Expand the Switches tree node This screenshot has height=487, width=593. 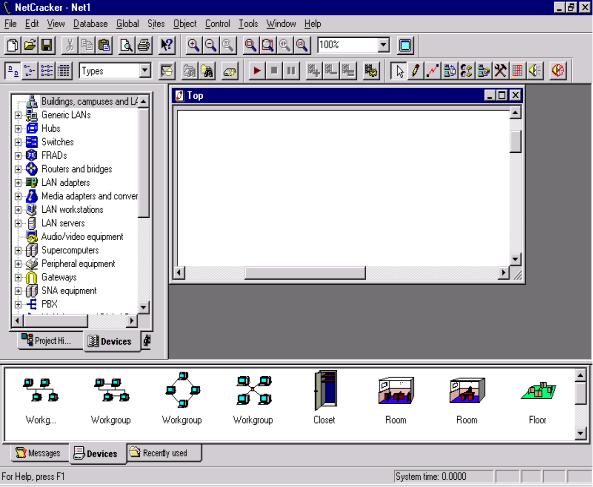click(x=18, y=142)
